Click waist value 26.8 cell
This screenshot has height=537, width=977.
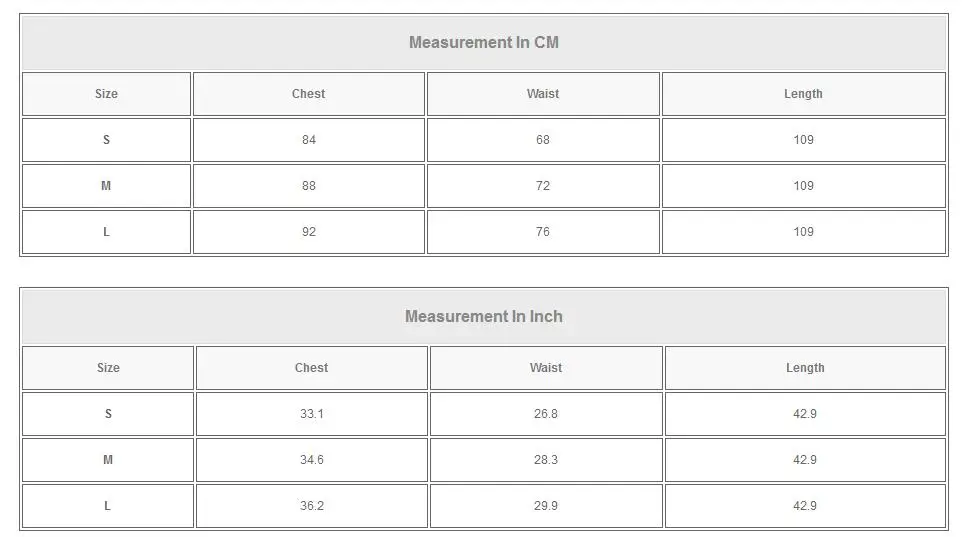(x=545, y=414)
